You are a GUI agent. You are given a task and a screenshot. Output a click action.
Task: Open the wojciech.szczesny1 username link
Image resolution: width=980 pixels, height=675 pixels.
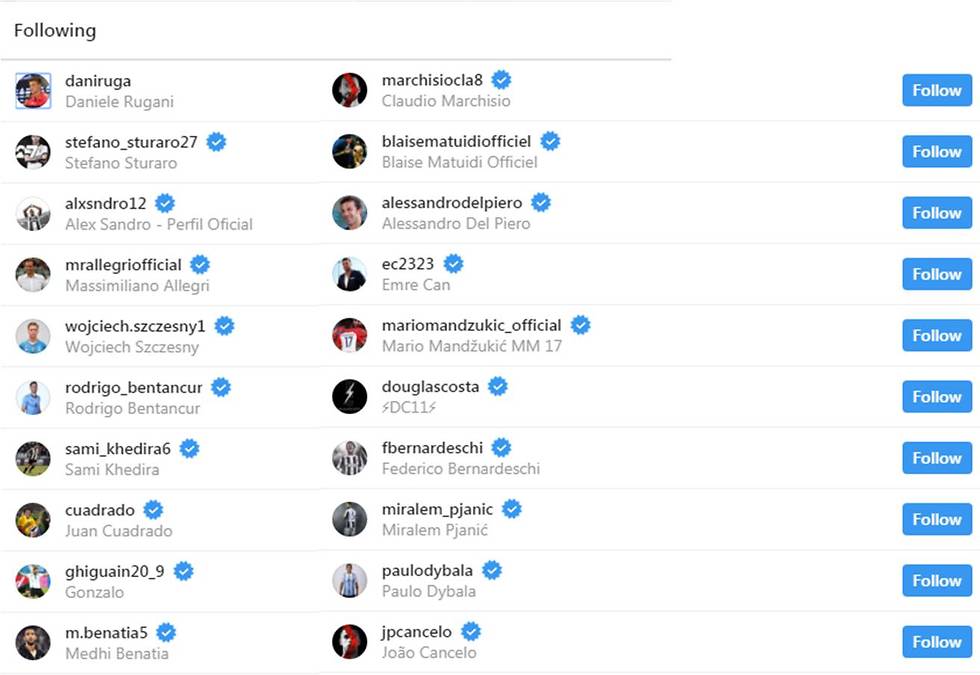point(135,326)
